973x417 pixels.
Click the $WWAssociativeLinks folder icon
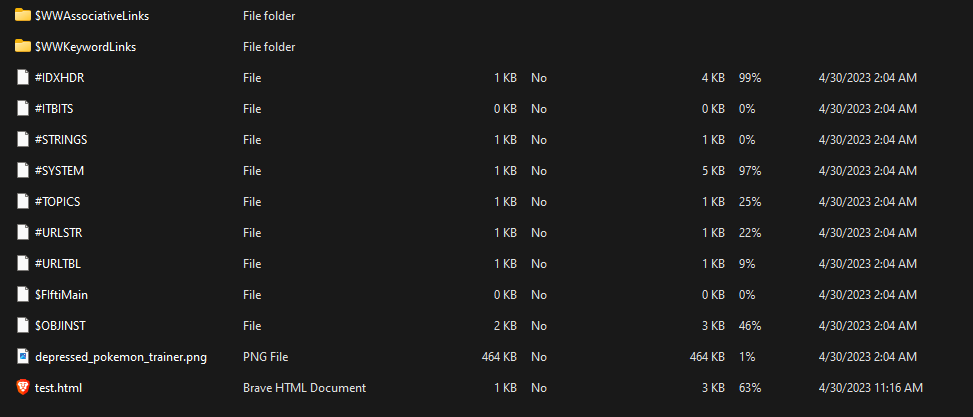pos(23,15)
